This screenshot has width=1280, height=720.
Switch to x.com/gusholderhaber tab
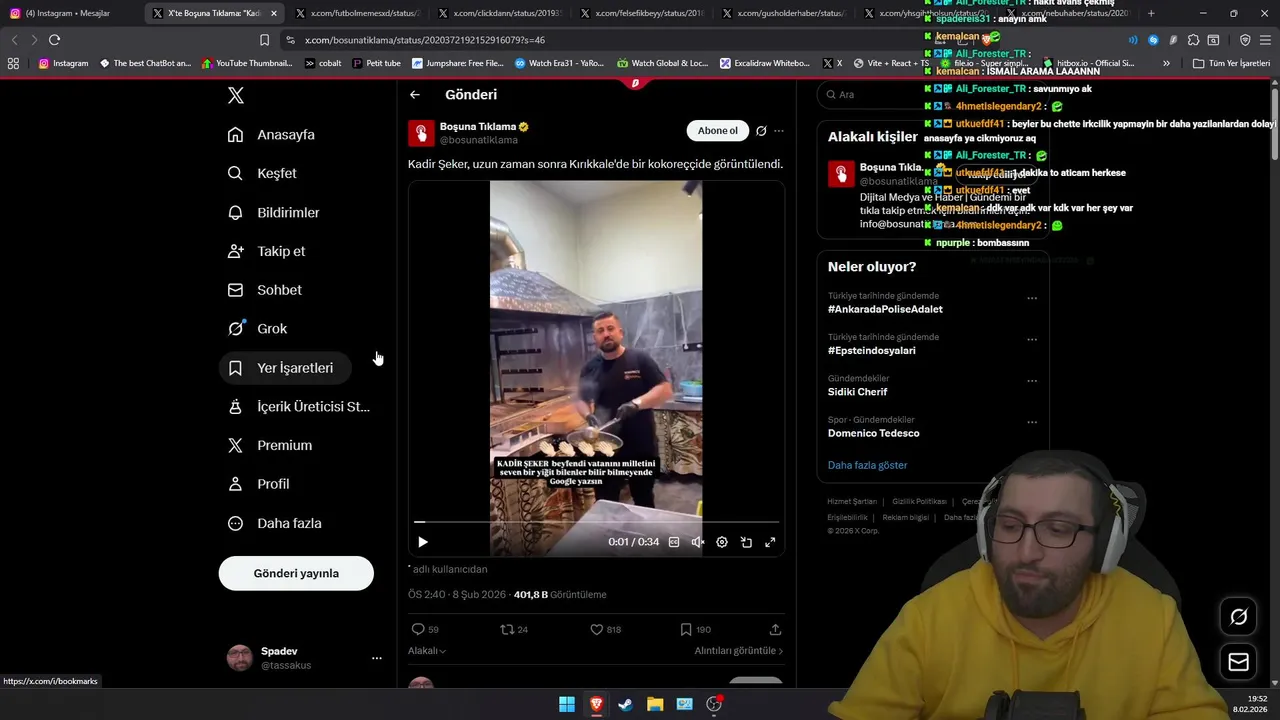(x=784, y=13)
